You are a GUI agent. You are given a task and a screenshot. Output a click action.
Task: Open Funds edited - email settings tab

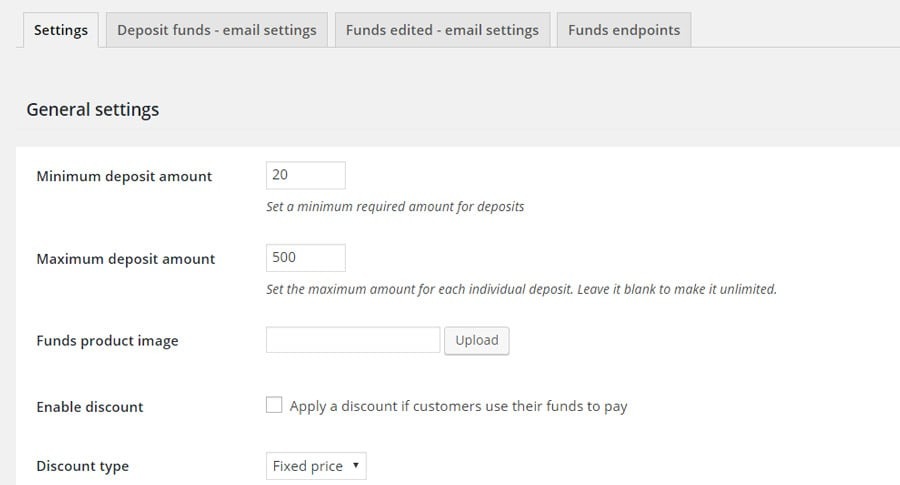pyautogui.click(x=442, y=30)
